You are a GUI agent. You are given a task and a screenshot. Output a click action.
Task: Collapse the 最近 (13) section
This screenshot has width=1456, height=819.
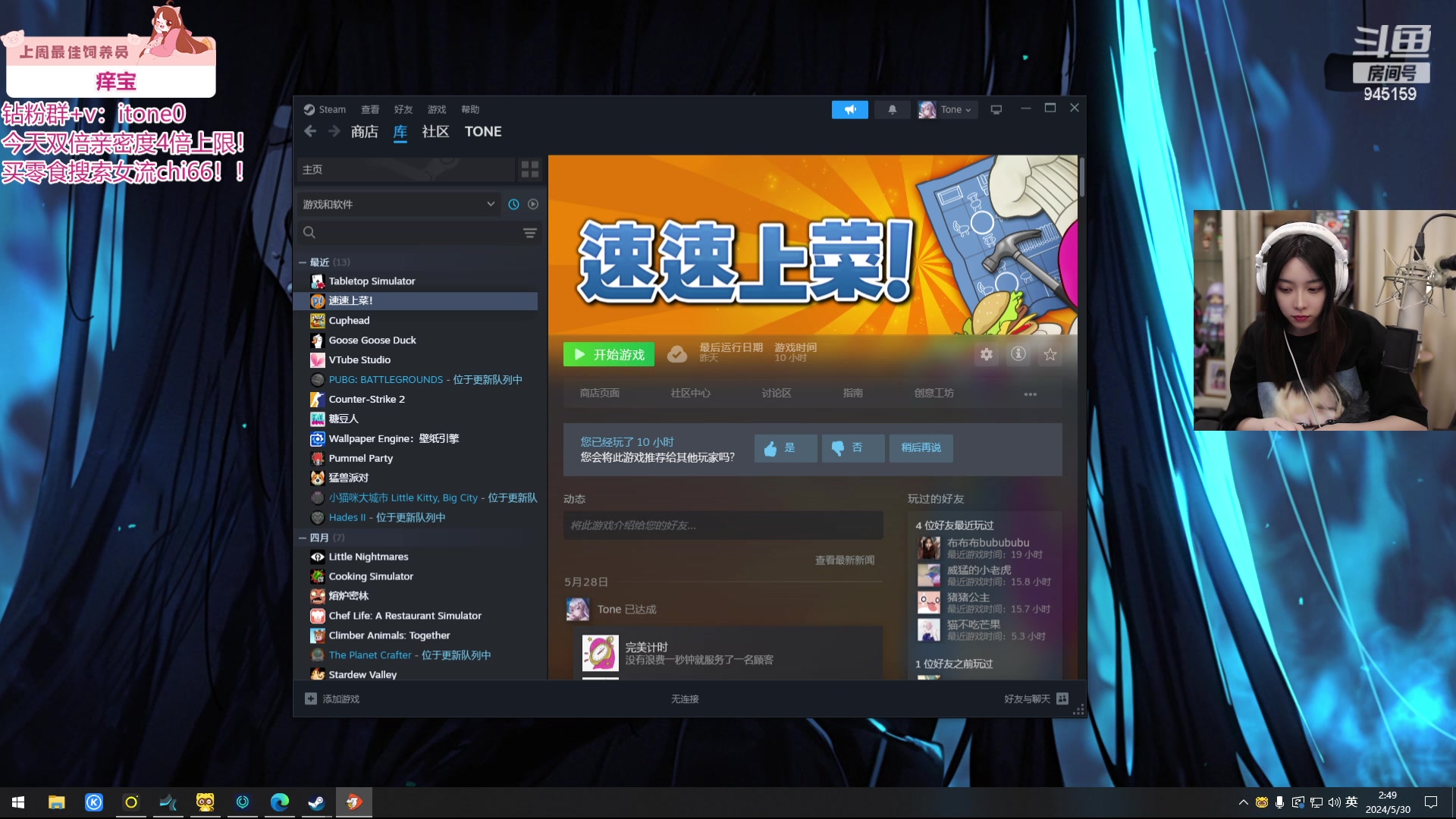[303, 262]
